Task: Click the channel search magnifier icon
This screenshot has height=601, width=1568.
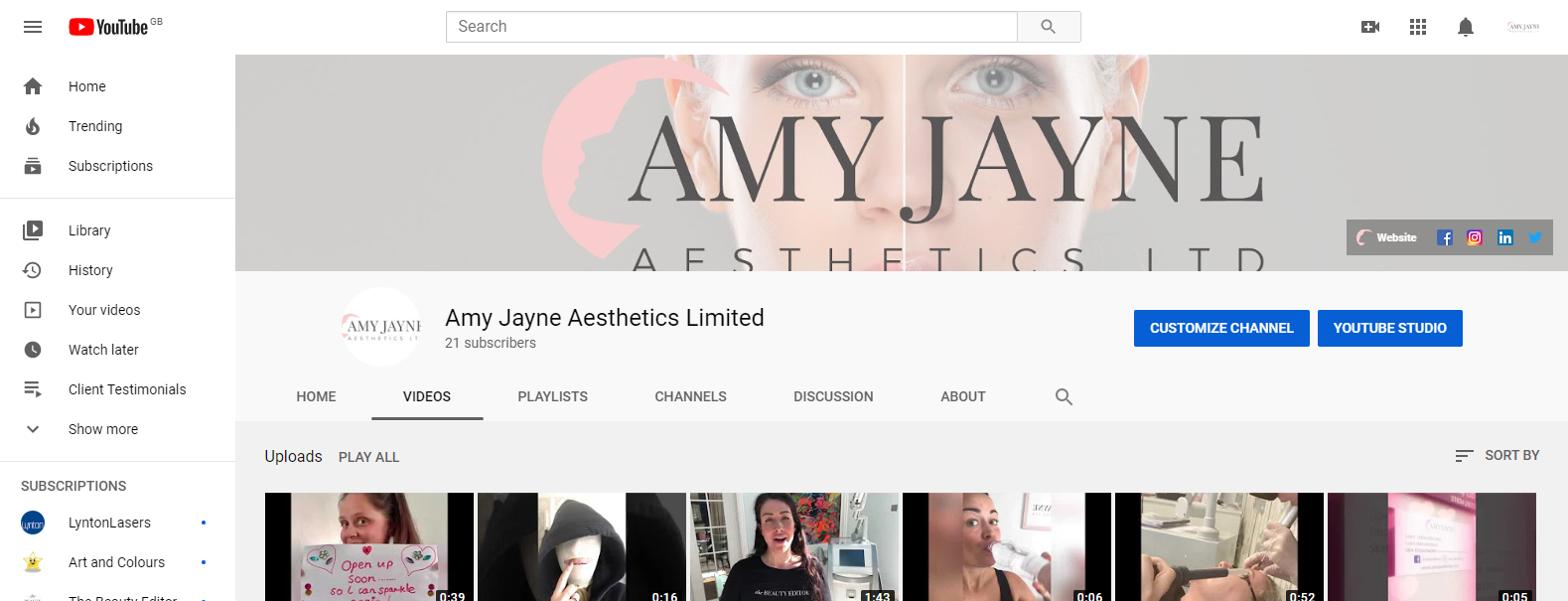Action: pos(1064,396)
